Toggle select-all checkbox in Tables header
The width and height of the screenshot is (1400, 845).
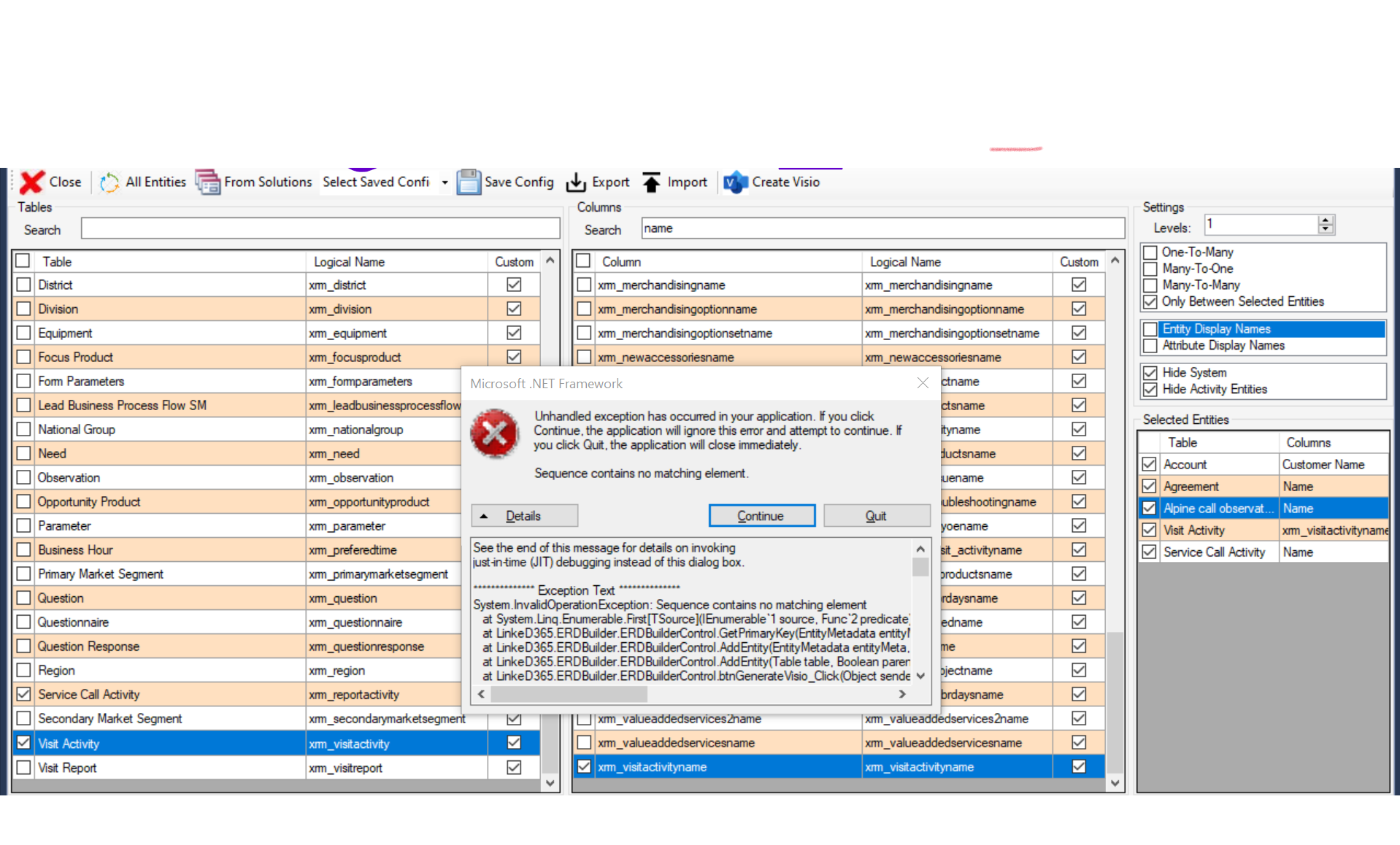coord(23,261)
